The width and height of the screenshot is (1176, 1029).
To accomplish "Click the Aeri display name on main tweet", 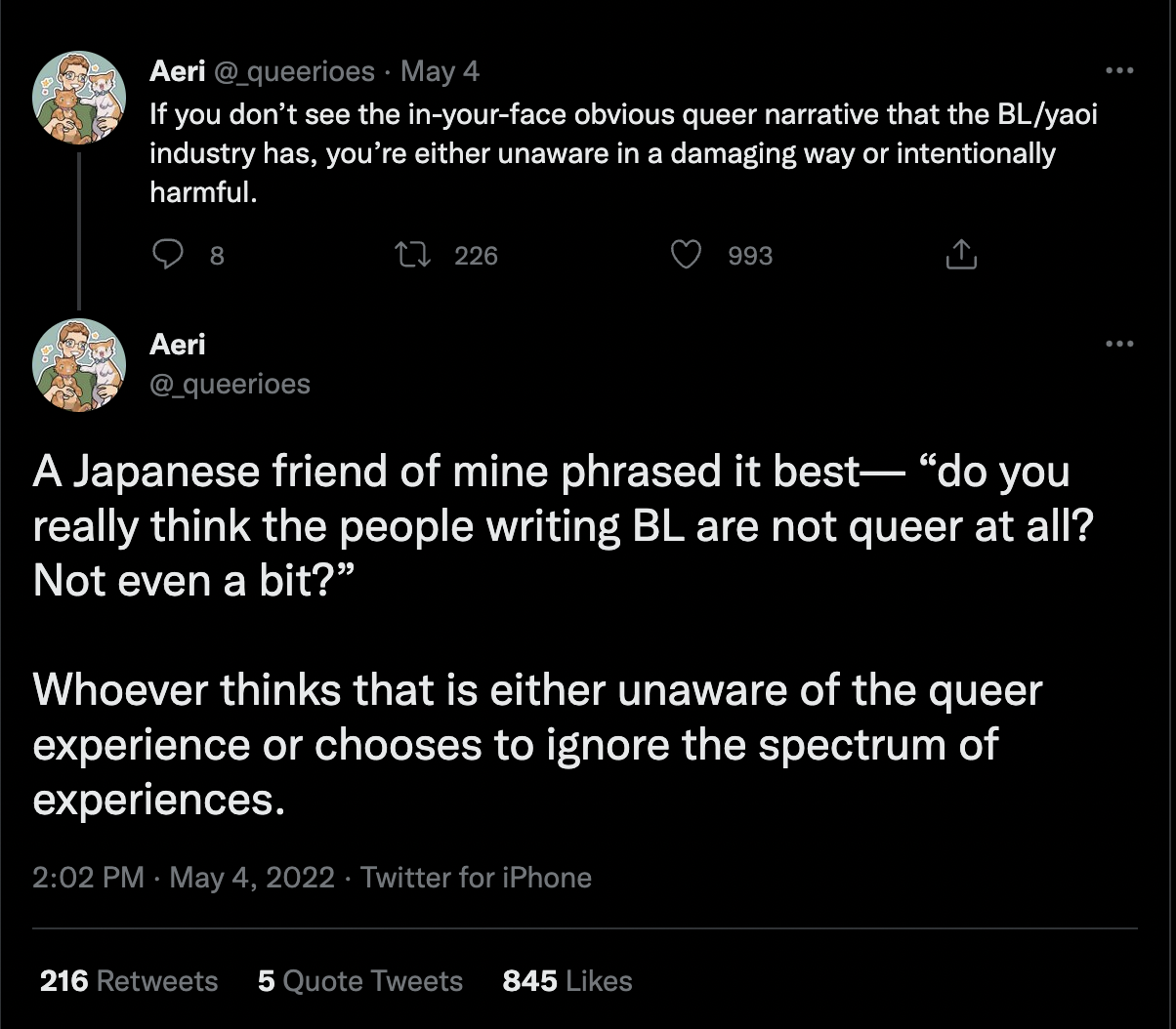I will [177, 344].
